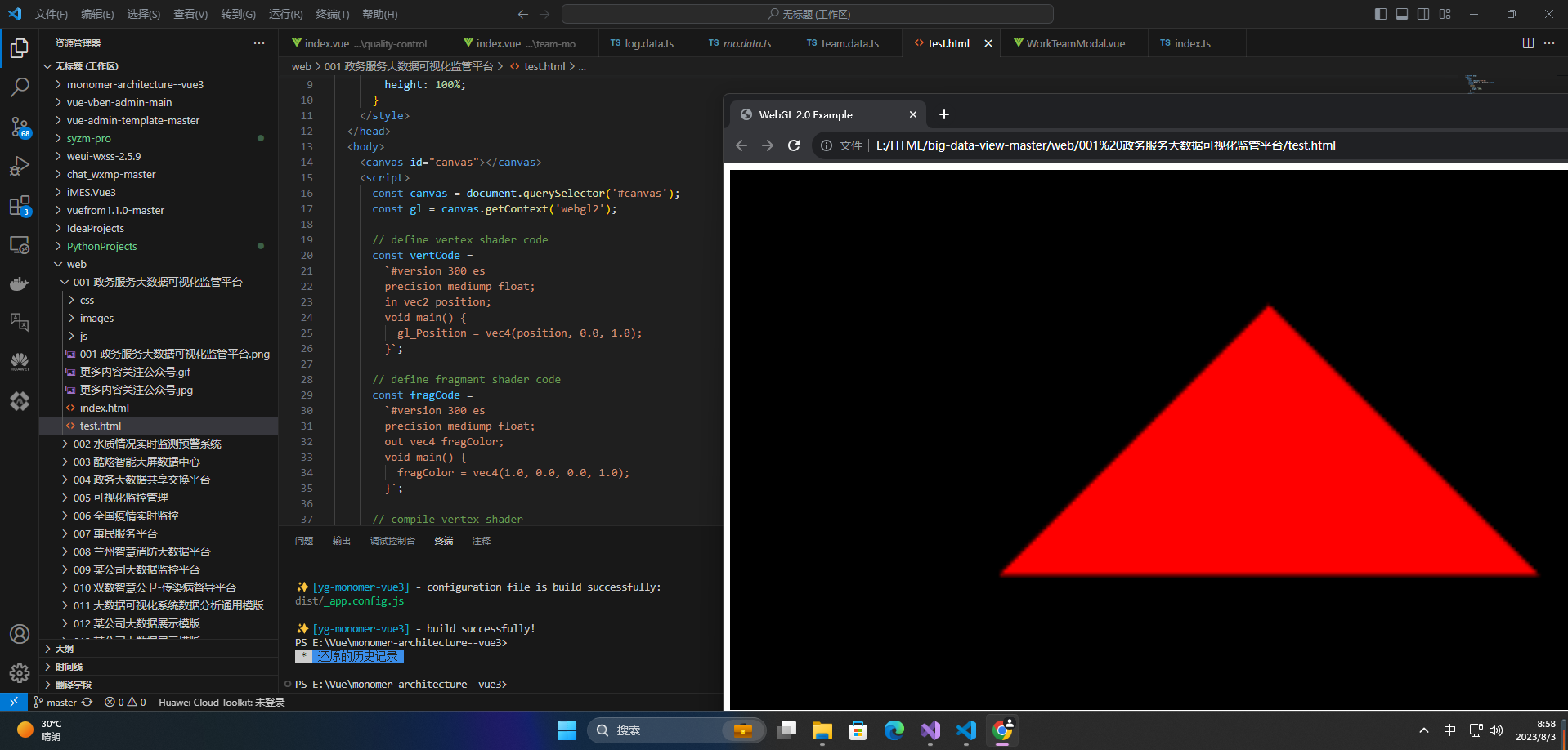The width and height of the screenshot is (1568, 750).
Task: Open the Windows Start menu
Action: click(567, 730)
